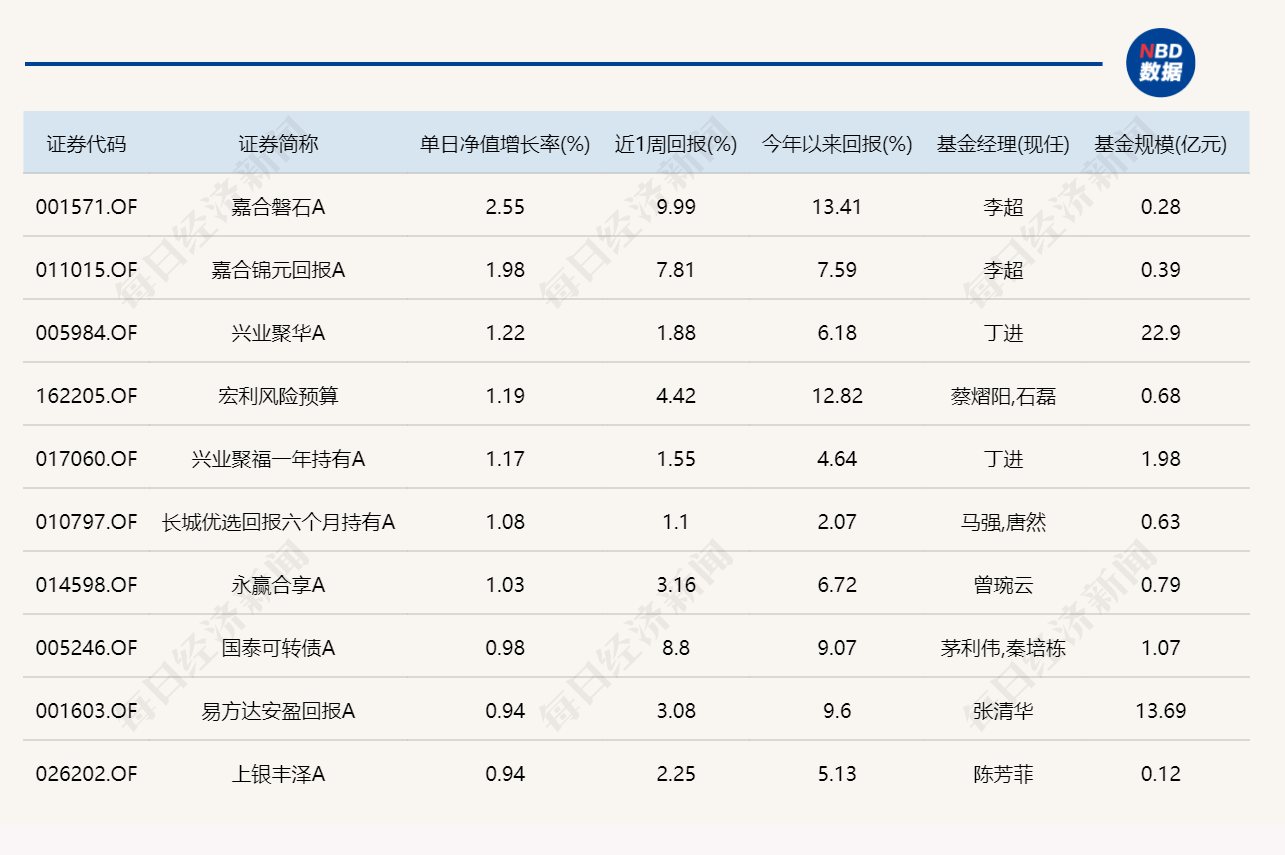Screen dimensions: 1285x855
Task: Select the 证券代码 column header
Action: point(85,143)
